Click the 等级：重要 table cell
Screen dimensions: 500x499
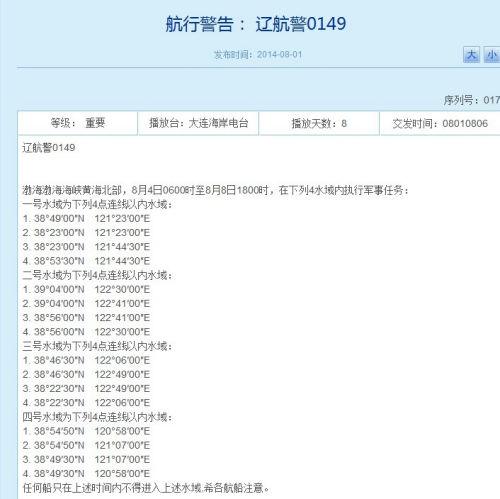(78, 123)
